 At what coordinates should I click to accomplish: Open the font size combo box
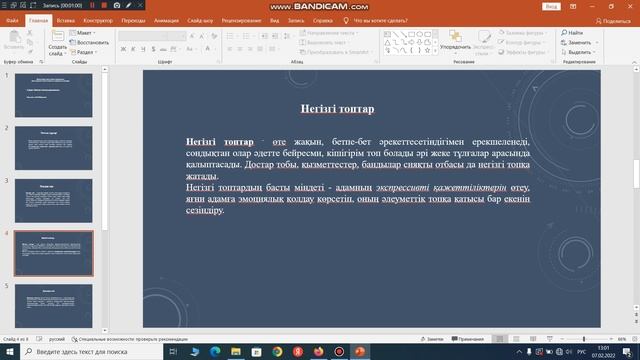178,36
